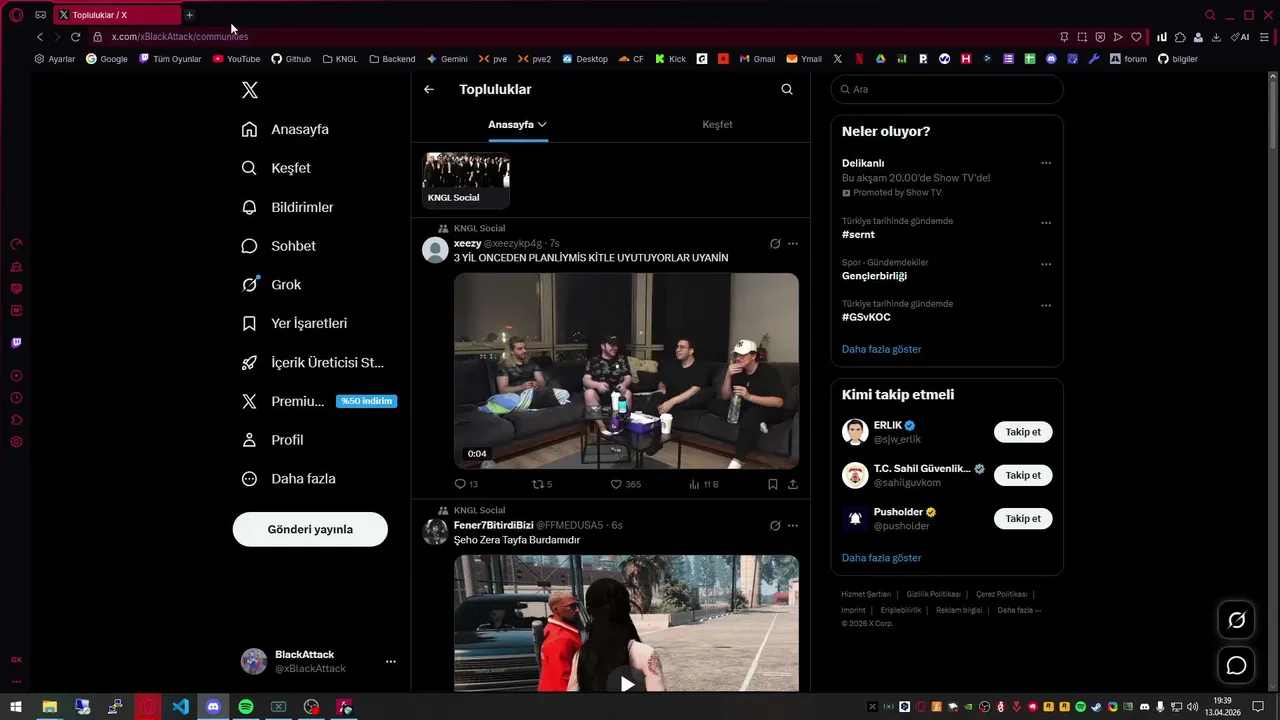Open YouTube bookmark
1280x720 pixels.
click(235, 59)
